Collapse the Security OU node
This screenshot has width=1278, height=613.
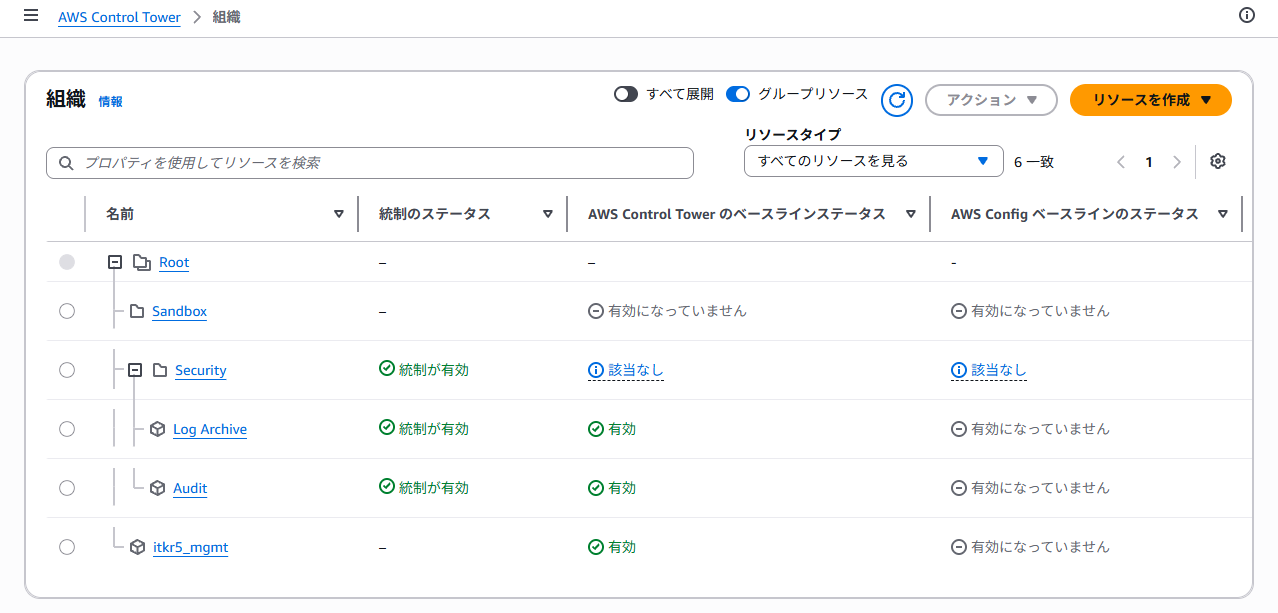click(x=135, y=370)
